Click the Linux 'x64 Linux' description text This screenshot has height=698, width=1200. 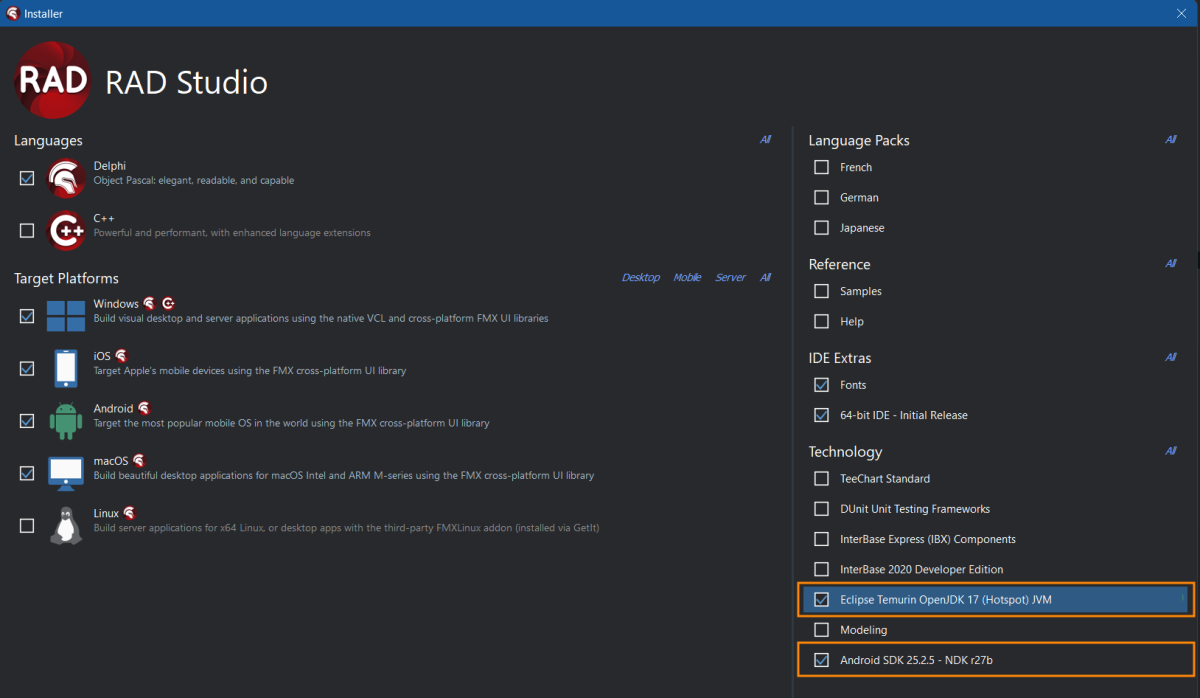346,528
